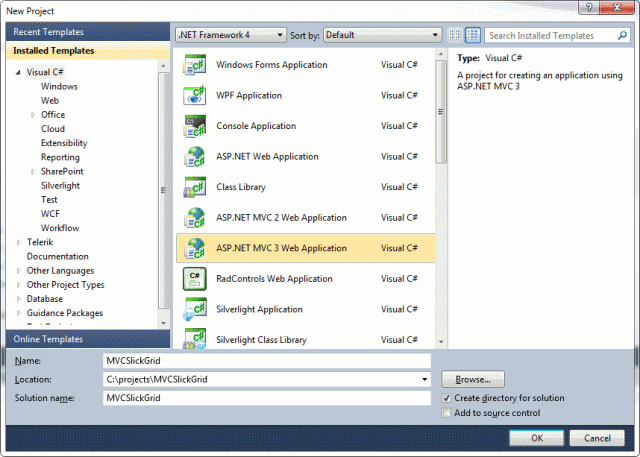Click the tree panel scrollbar thumb
Viewport: 640px width, 457px height.
163,190
